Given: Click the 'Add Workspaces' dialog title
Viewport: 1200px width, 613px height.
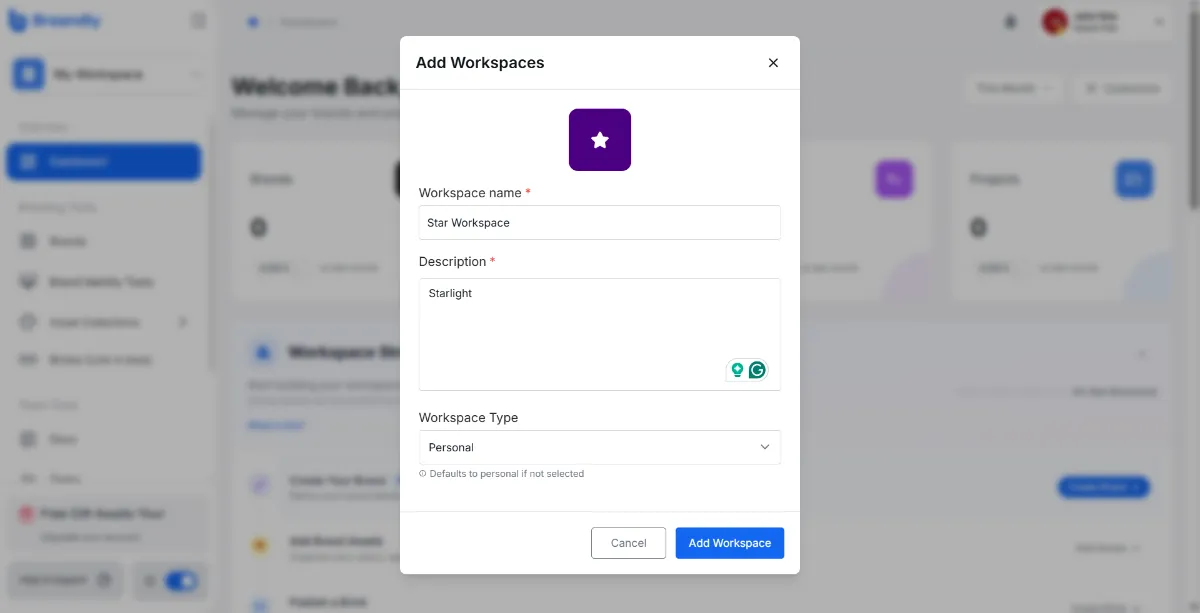Looking at the screenshot, I should 480,63.
